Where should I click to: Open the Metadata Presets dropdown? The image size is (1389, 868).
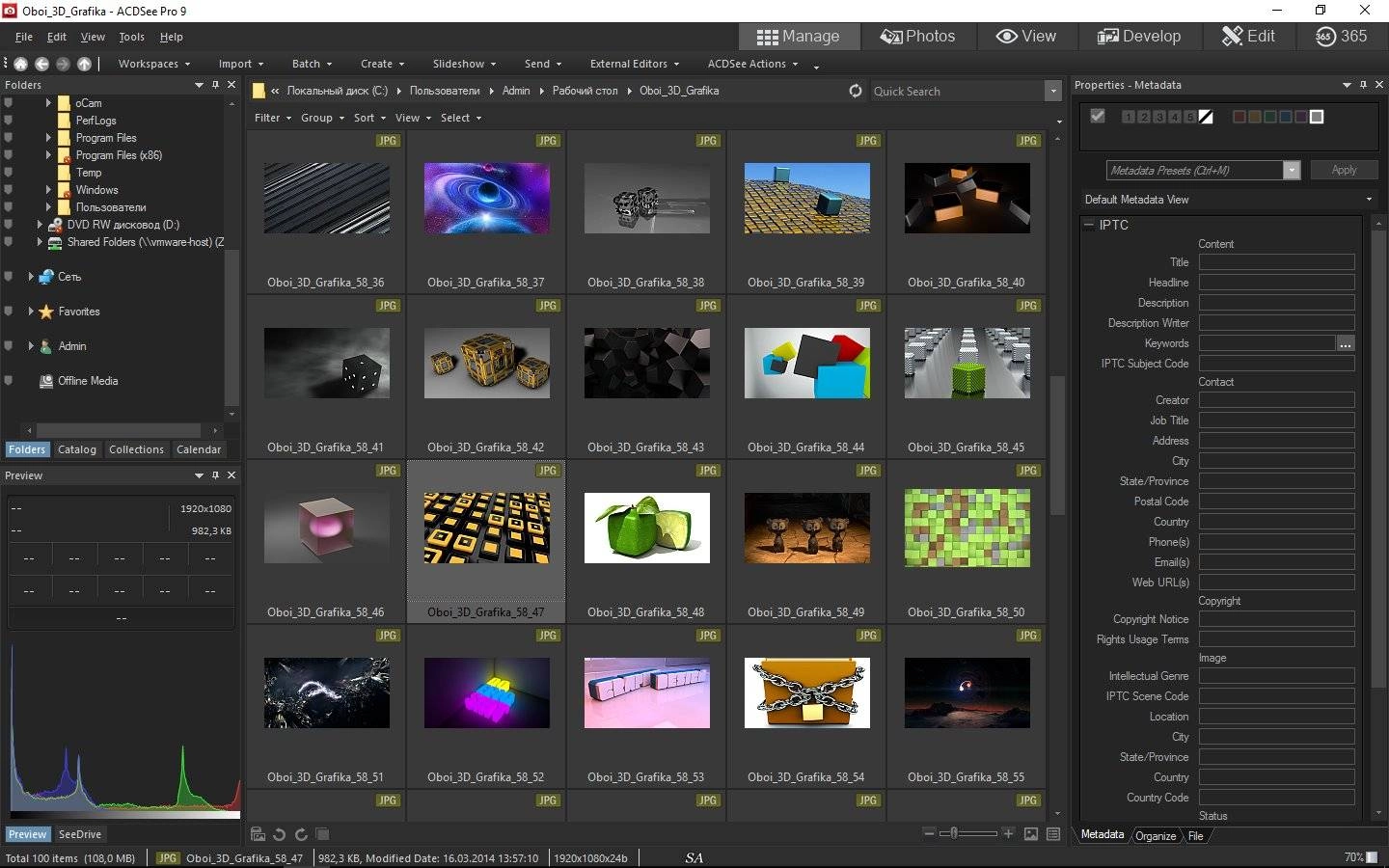(x=1292, y=171)
